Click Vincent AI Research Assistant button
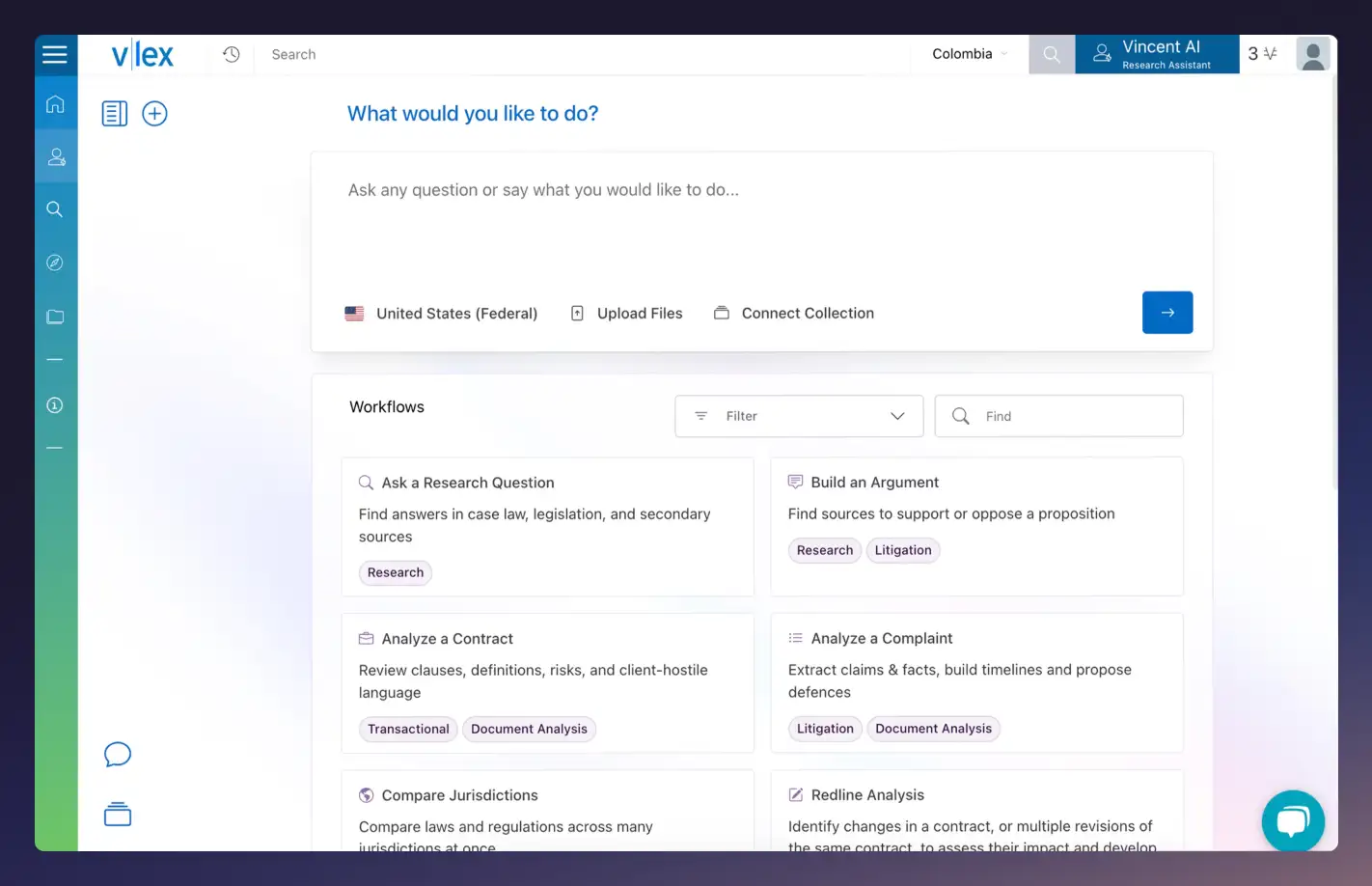Image resolution: width=1372 pixels, height=886 pixels. [1157, 54]
